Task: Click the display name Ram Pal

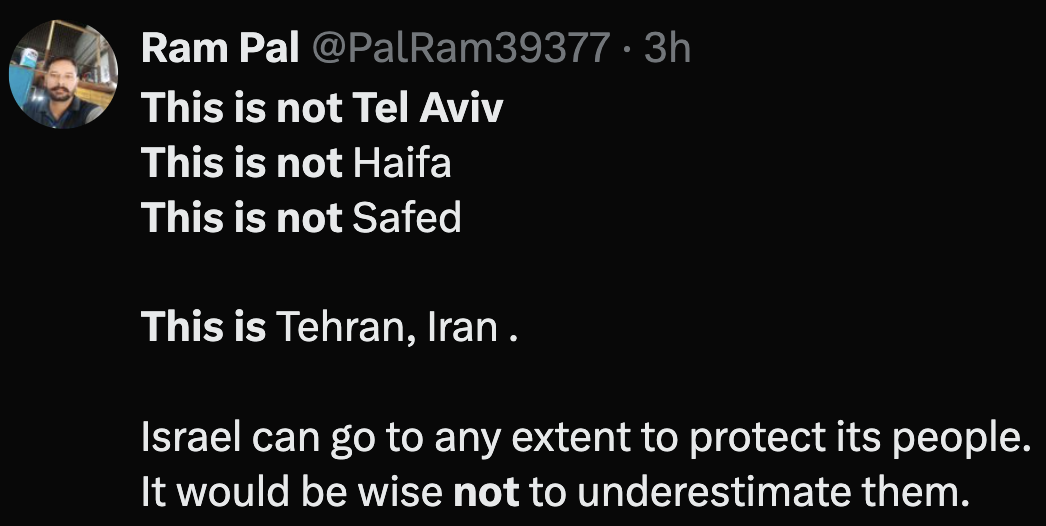Action: [x=221, y=48]
